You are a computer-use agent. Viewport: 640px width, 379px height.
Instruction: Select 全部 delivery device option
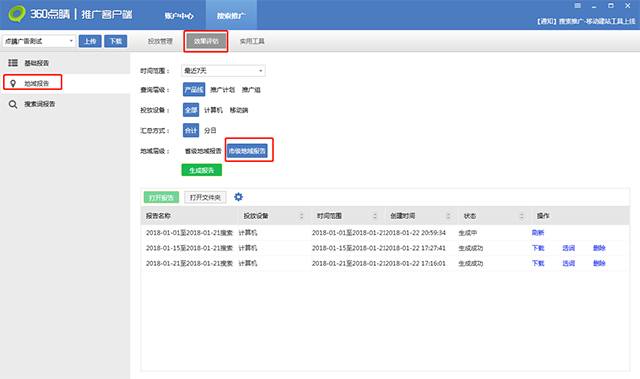pos(191,110)
